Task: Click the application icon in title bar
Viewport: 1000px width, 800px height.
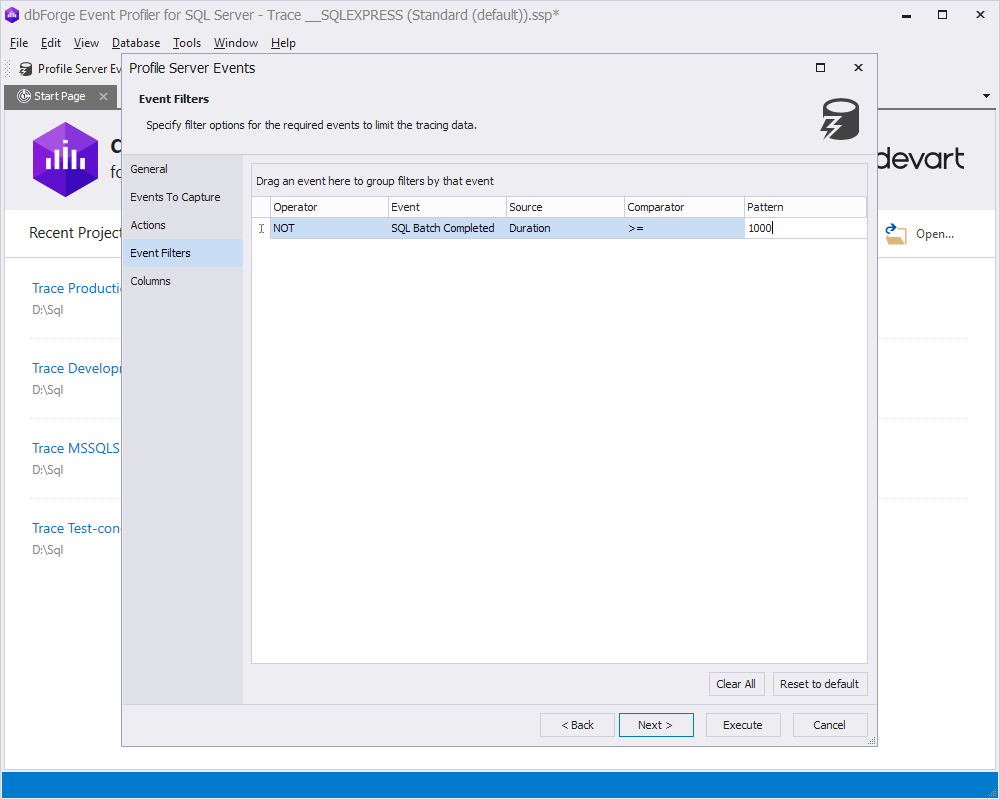Action: pos(11,15)
